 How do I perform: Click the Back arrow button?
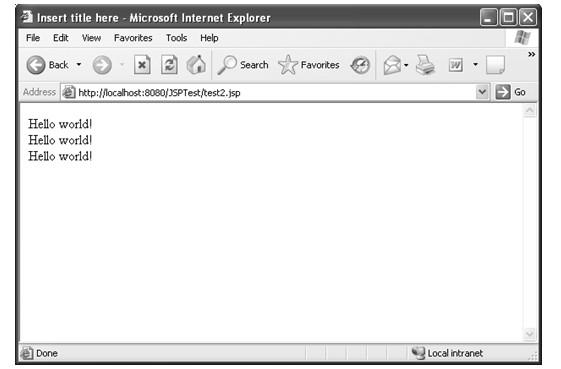point(36,65)
